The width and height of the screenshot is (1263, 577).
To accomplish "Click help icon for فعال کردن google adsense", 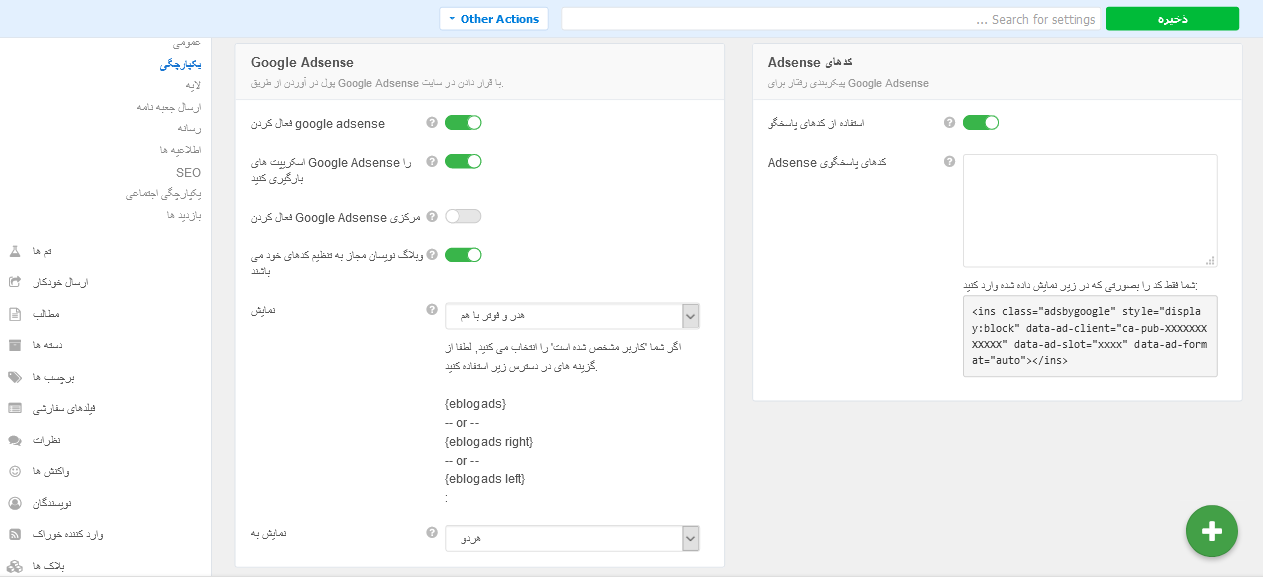I will click(x=432, y=123).
